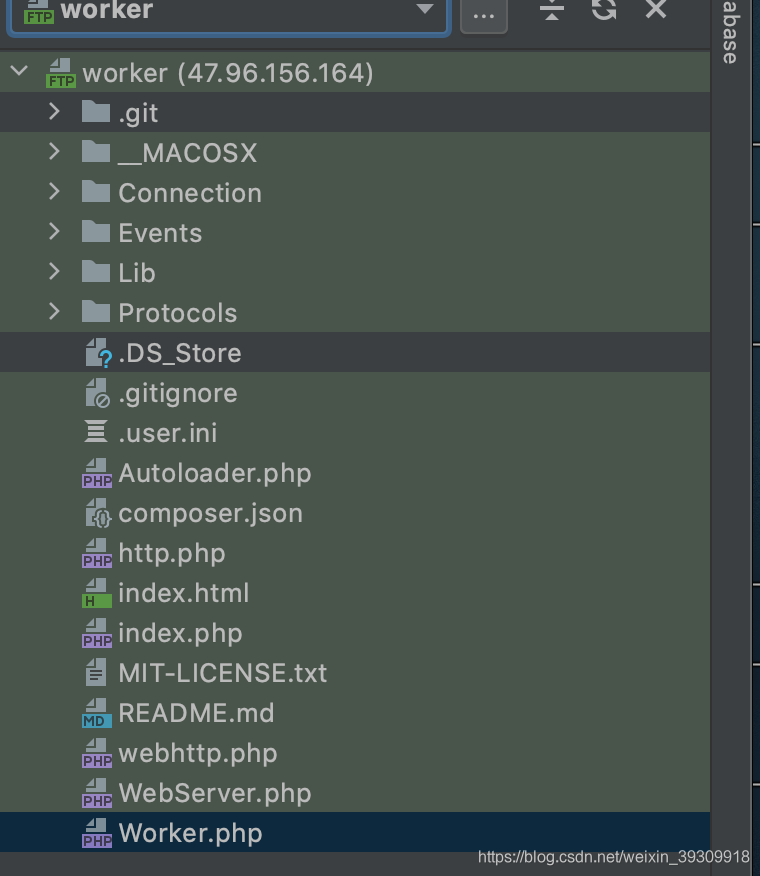This screenshot has width=760, height=876.
Task: Click the text file icon beside .user.ini
Action: [x=97, y=432]
